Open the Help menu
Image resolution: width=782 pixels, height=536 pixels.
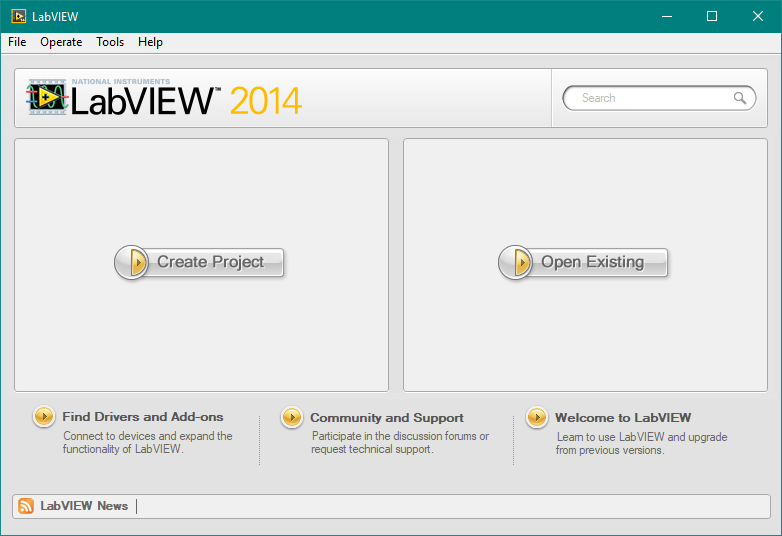pyautogui.click(x=150, y=42)
